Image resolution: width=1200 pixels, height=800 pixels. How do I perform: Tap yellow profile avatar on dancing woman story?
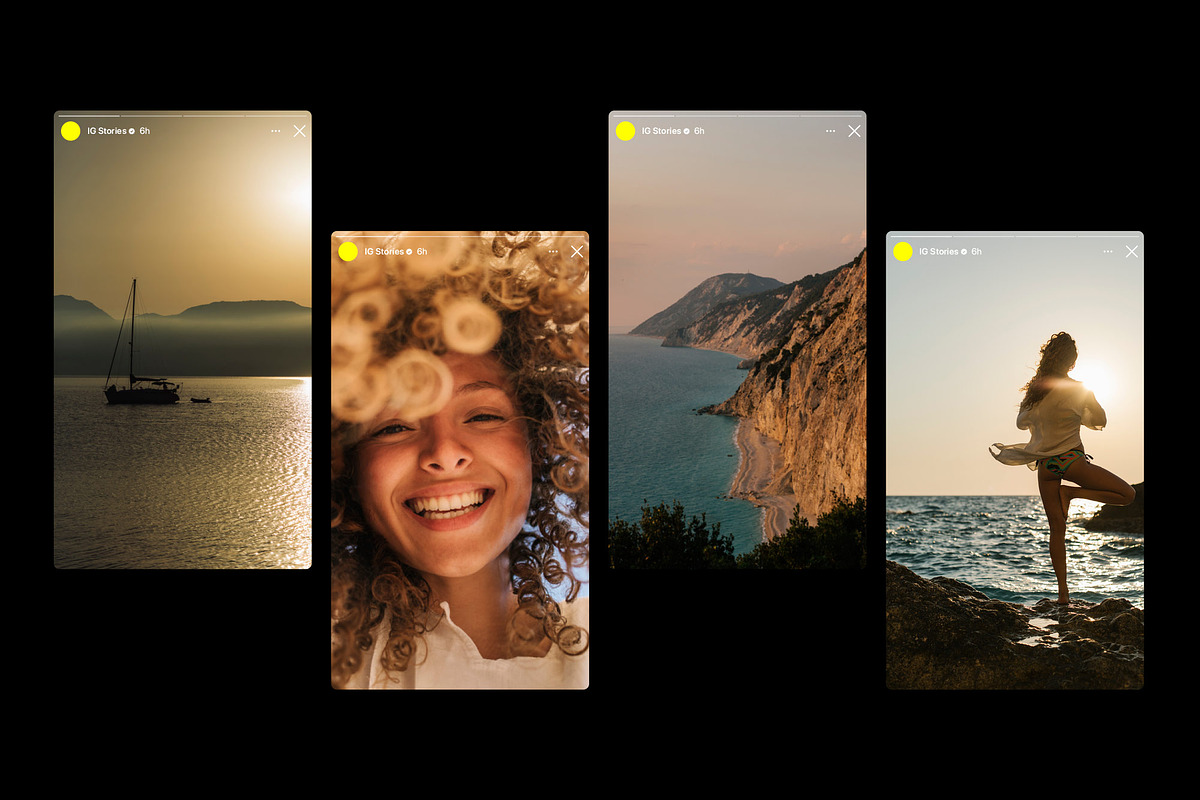click(903, 252)
